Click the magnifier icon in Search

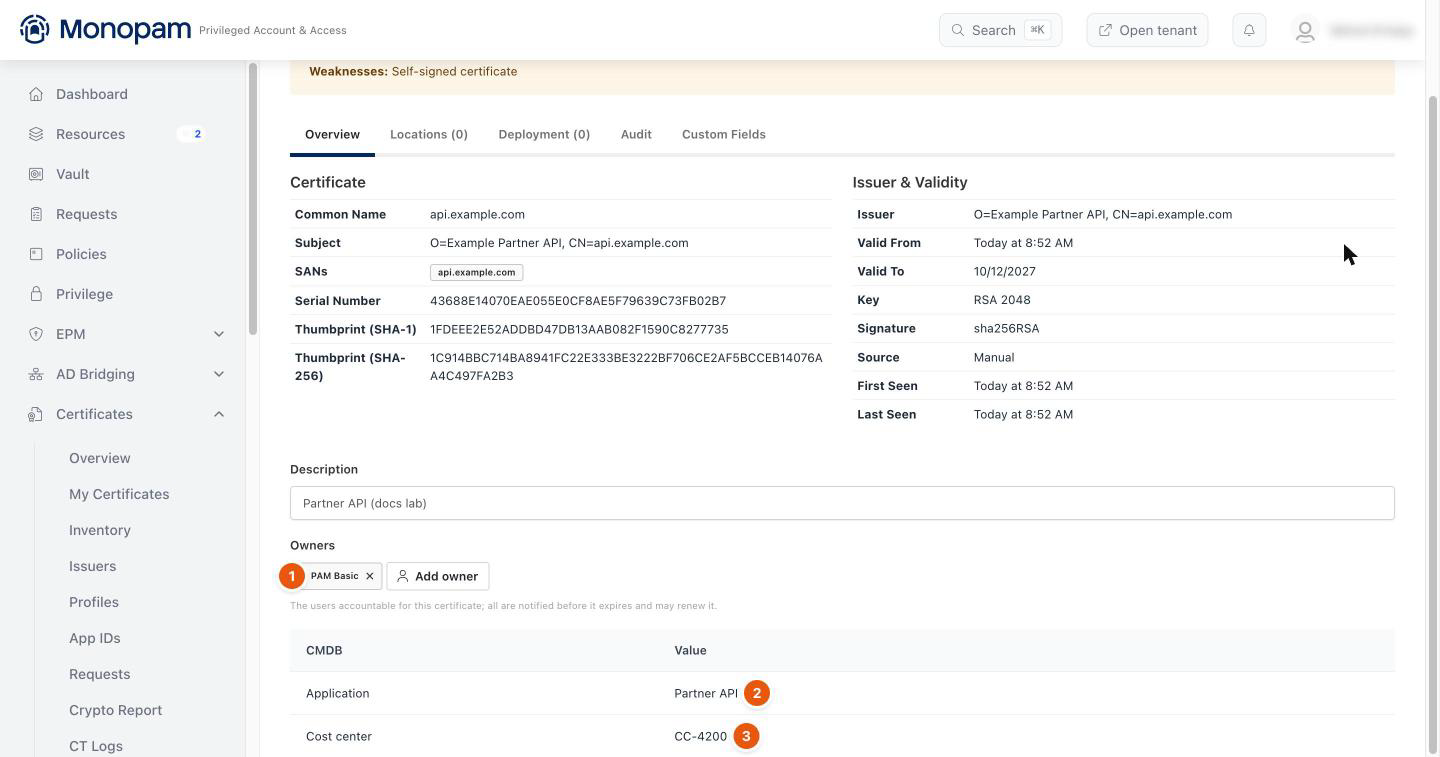coord(958,30)
